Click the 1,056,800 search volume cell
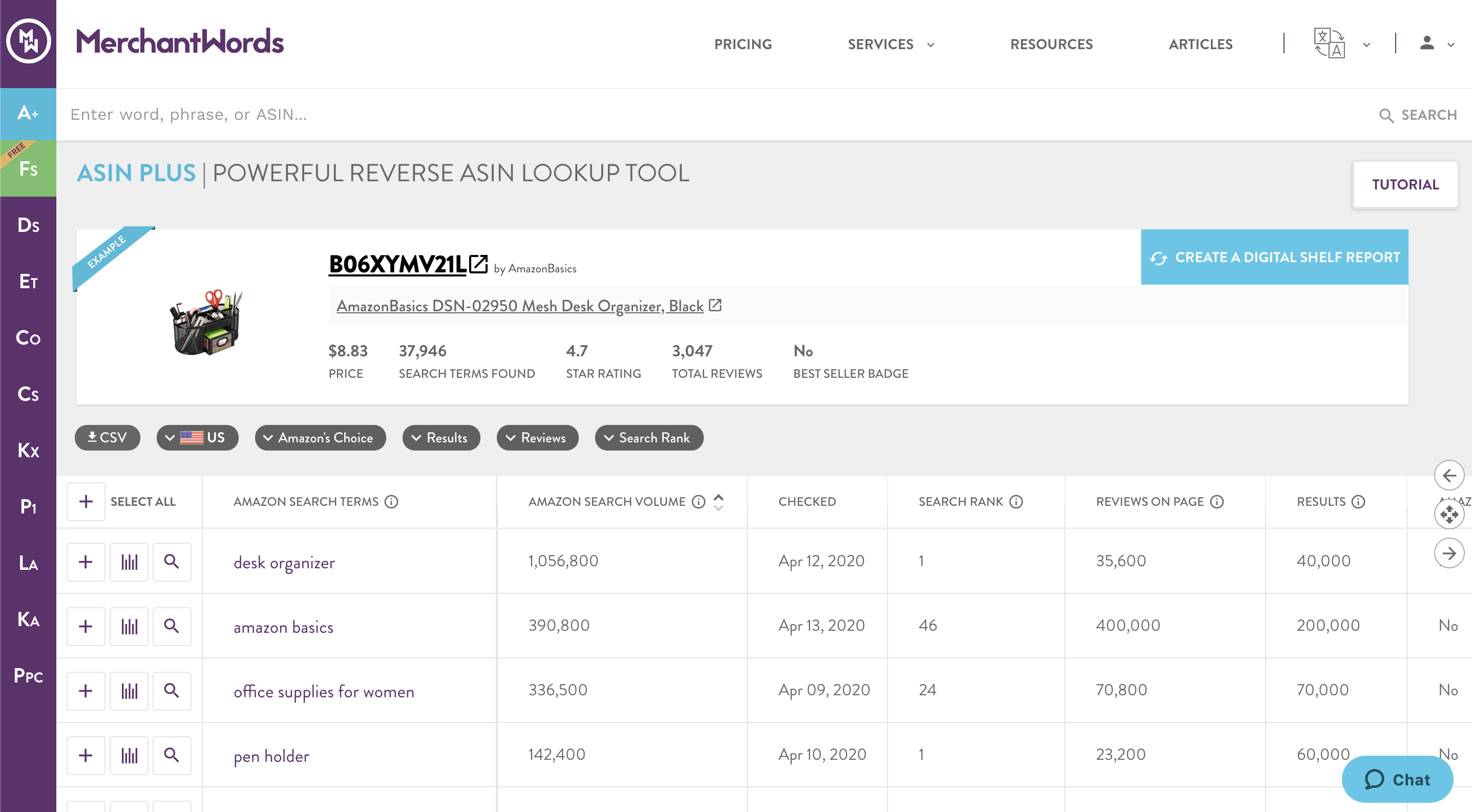Screen dimensions: 1472x812 pyautogui.click(x=563, y=561)
